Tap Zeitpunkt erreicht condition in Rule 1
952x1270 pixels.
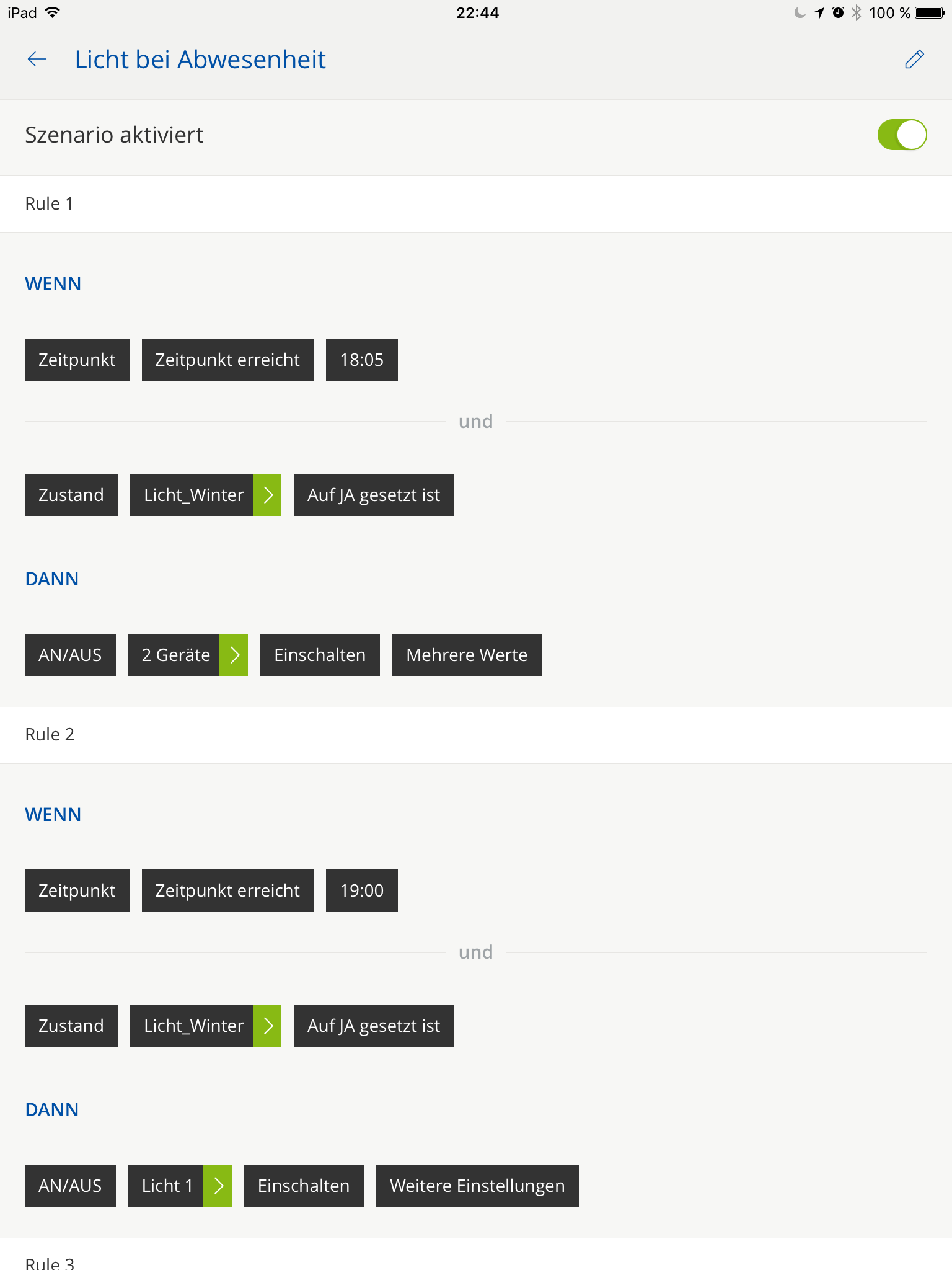coord(227,360)
